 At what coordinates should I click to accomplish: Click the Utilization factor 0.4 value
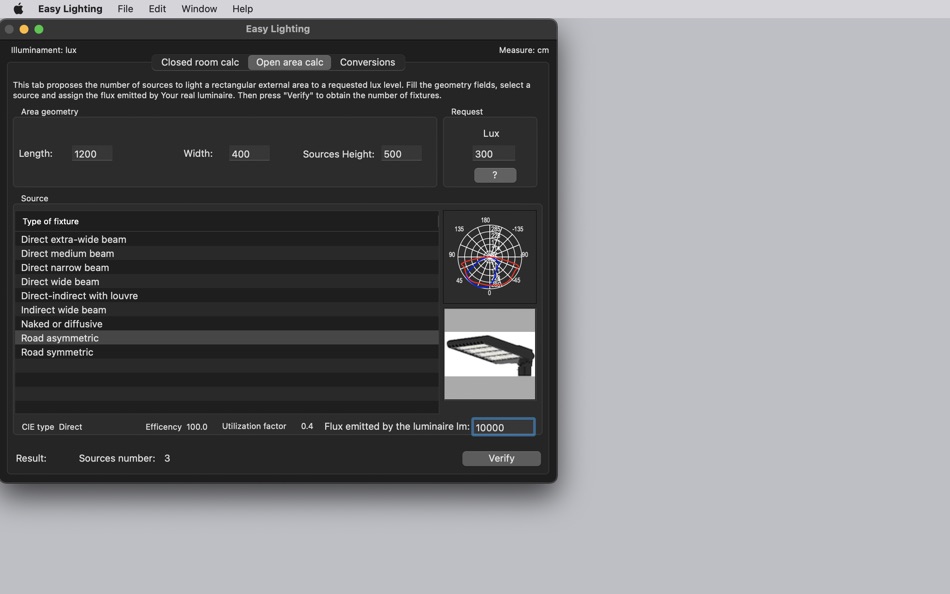(307, 426)
